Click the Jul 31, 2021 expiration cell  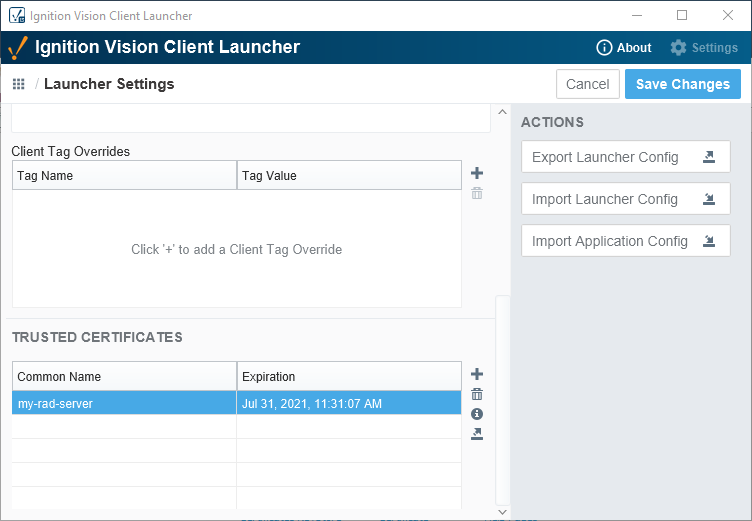(x=349, y=403)
